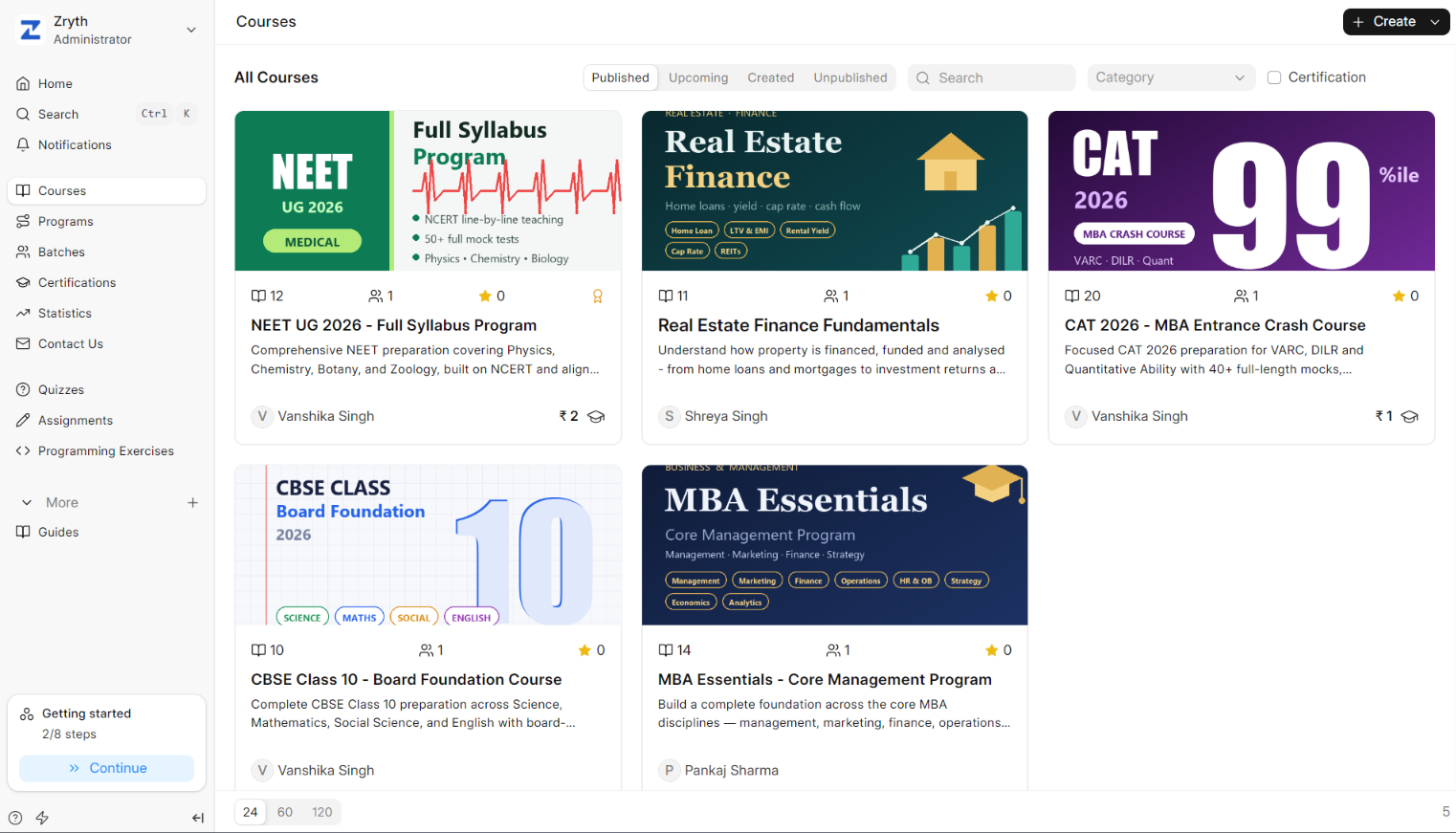Open the Zryth logo in the sidebar header
The height and width of the screenshot is (833, 1456).
tap(31, 30)
